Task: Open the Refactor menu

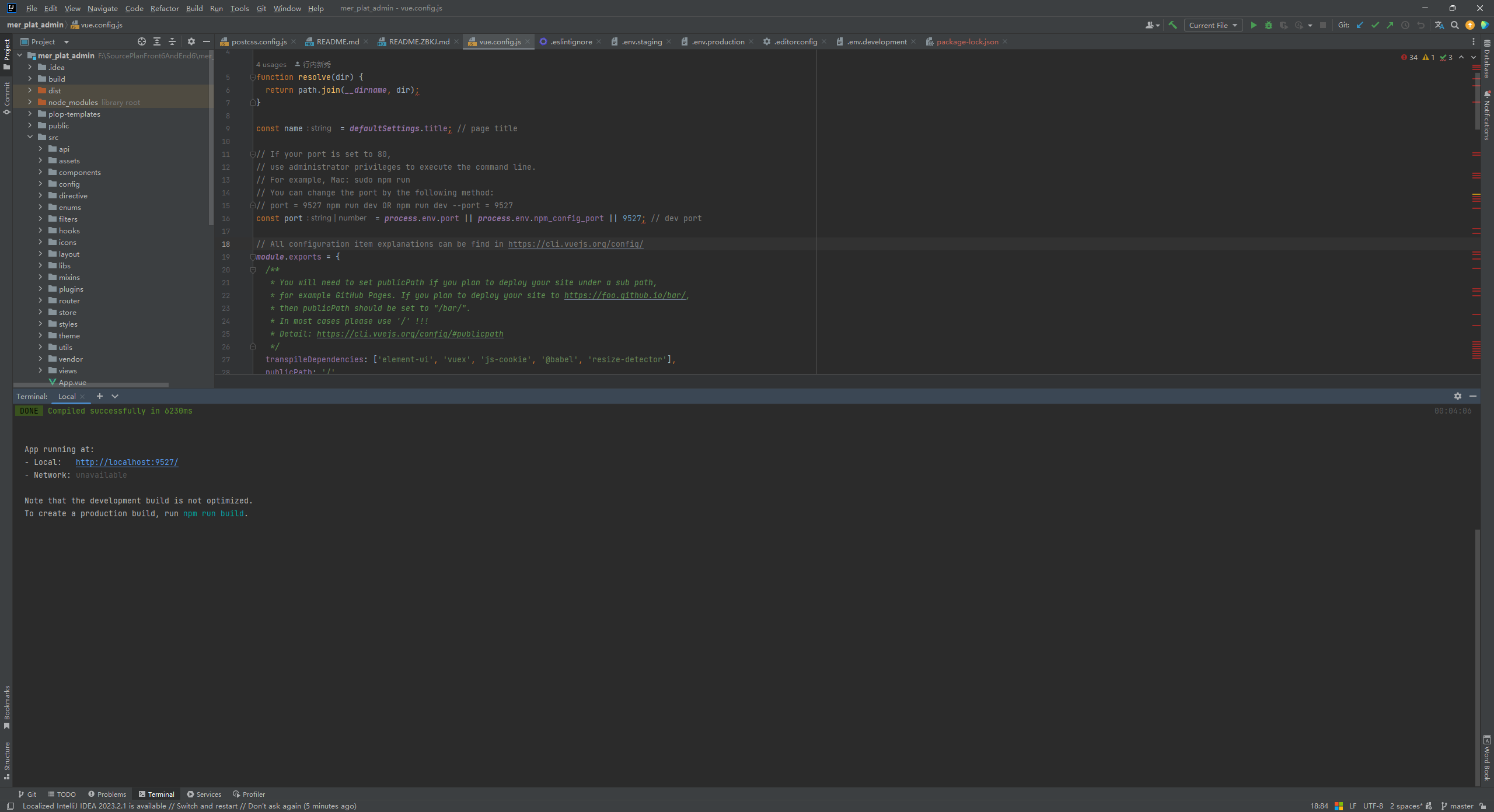Action: coord(165,8)
